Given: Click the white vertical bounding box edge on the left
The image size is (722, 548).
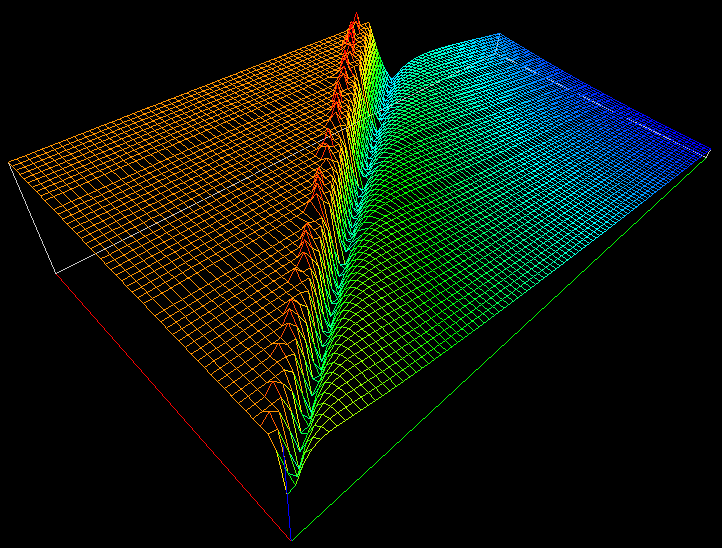Looking at the screenshot, I should point(30,215).
